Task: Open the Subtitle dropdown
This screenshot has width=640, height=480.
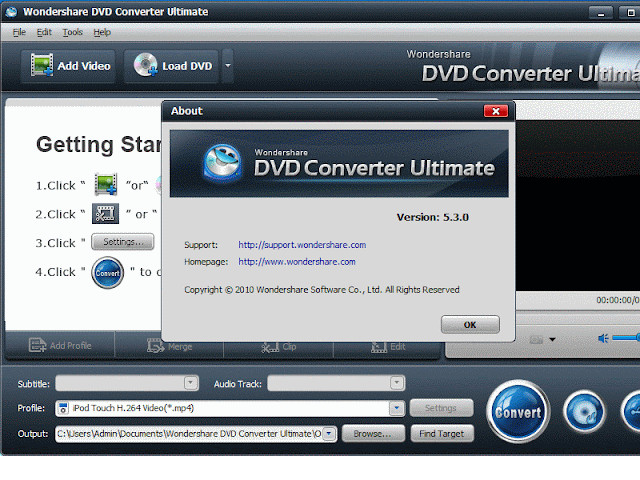Action: coord(190,383)
